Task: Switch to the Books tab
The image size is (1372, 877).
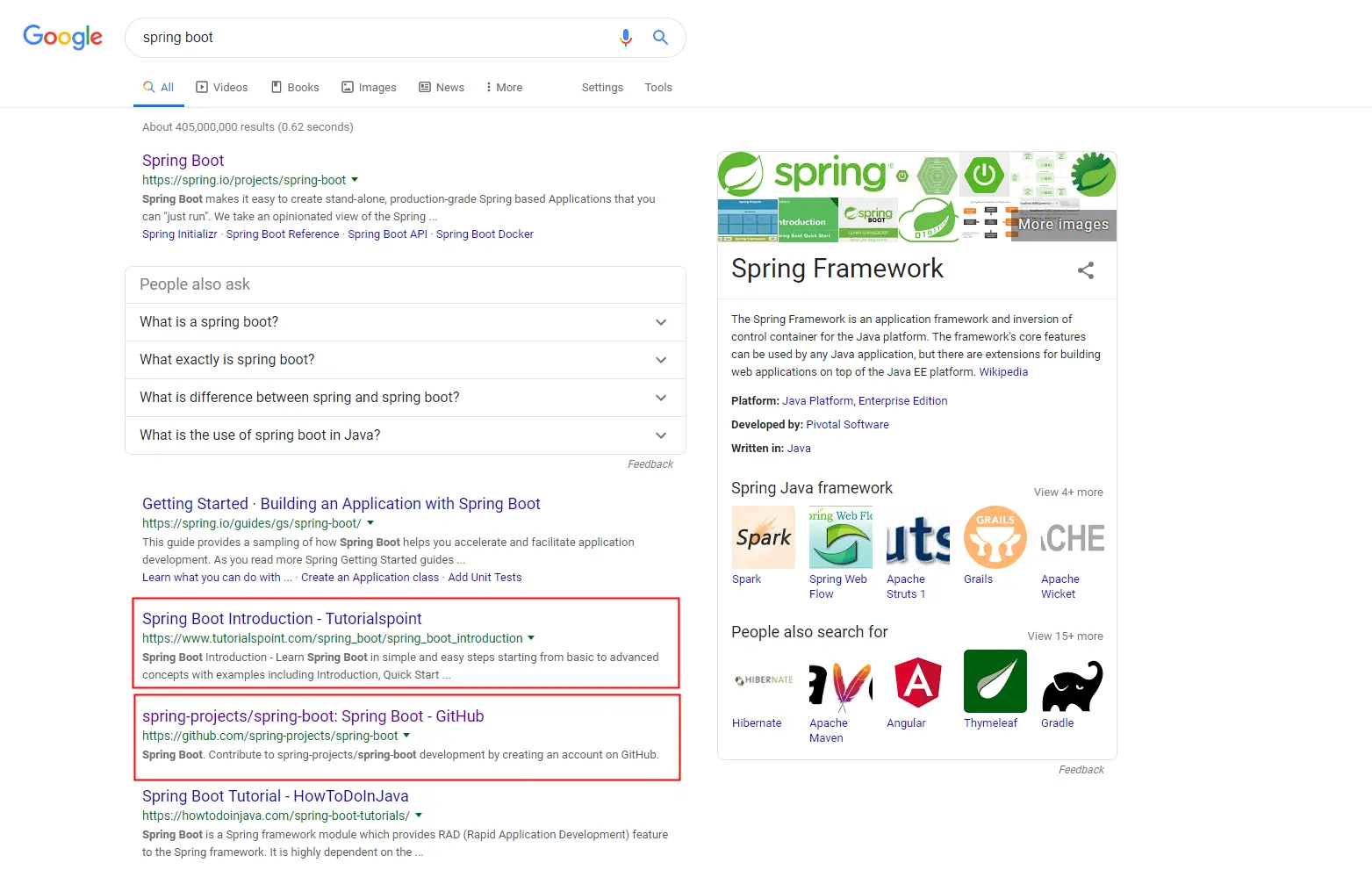Action: pyautogui.click(x=295, y=87)
